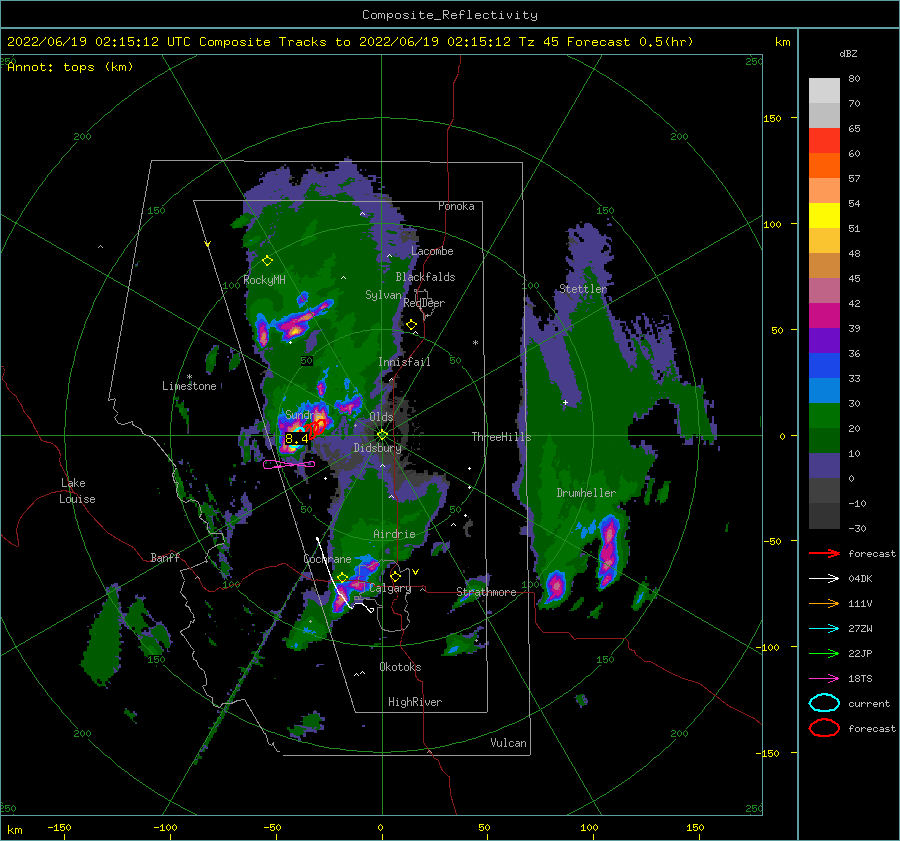Screen dimensions: 900x841
Task: Click the ThreeHills city label
Action: (502, 437)
